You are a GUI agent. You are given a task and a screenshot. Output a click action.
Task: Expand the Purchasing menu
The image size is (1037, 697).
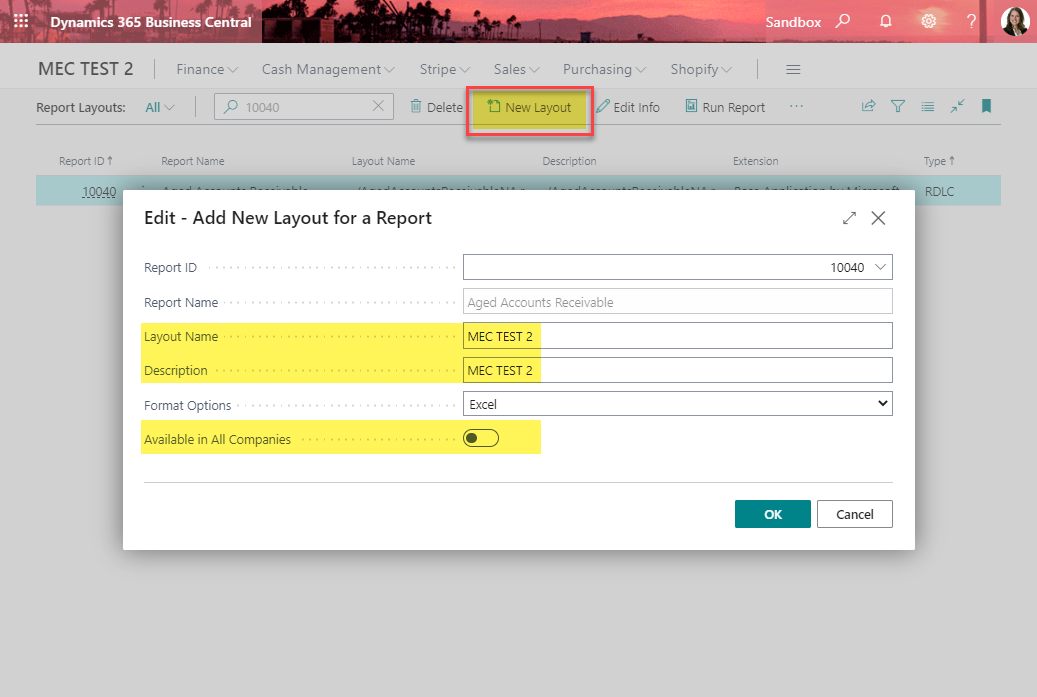pos(604,69)
